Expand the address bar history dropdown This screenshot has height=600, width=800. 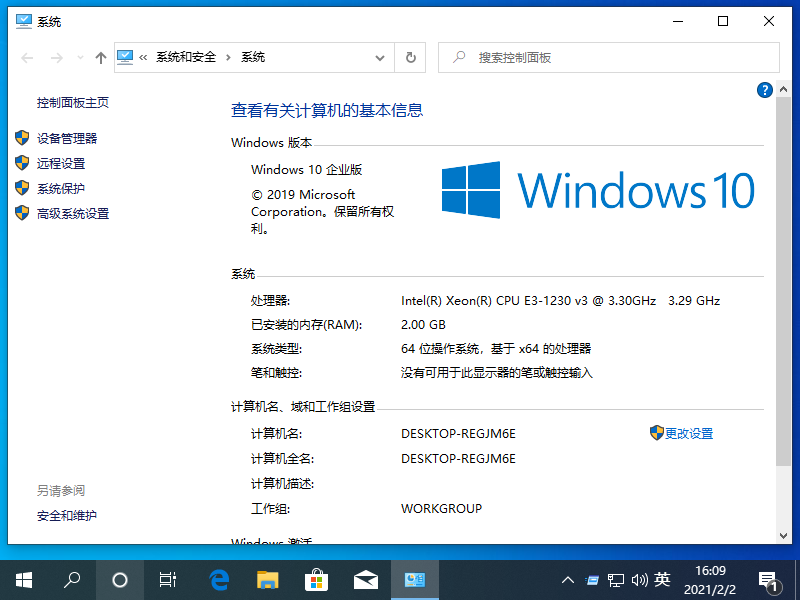click(380, 58)
